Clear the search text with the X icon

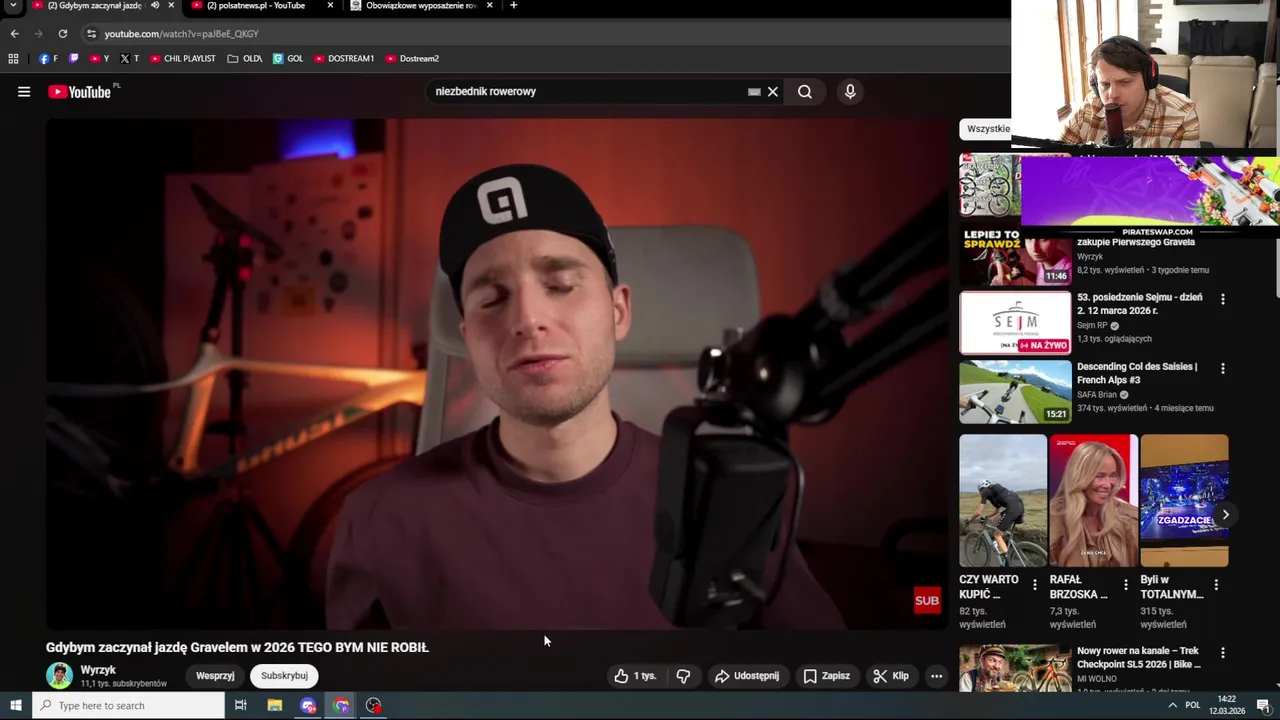[x=772, y=92]
